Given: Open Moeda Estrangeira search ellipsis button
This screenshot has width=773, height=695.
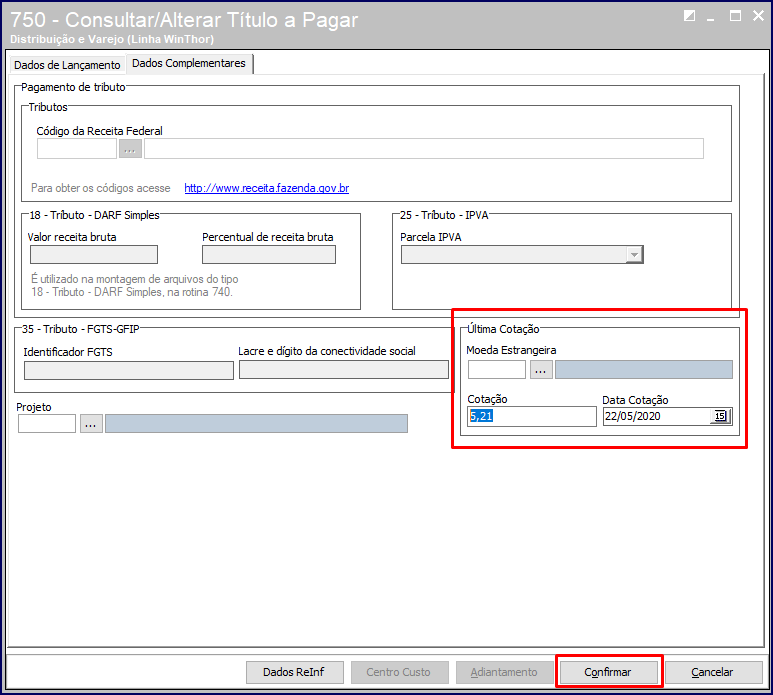Looking at the screenshot, I should click(x=541, y=370).
